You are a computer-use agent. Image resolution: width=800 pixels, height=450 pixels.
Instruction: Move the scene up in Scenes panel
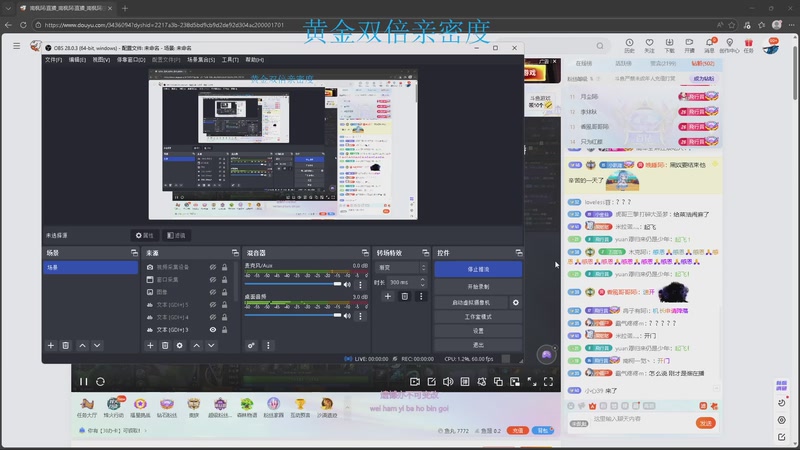[82, 345]
